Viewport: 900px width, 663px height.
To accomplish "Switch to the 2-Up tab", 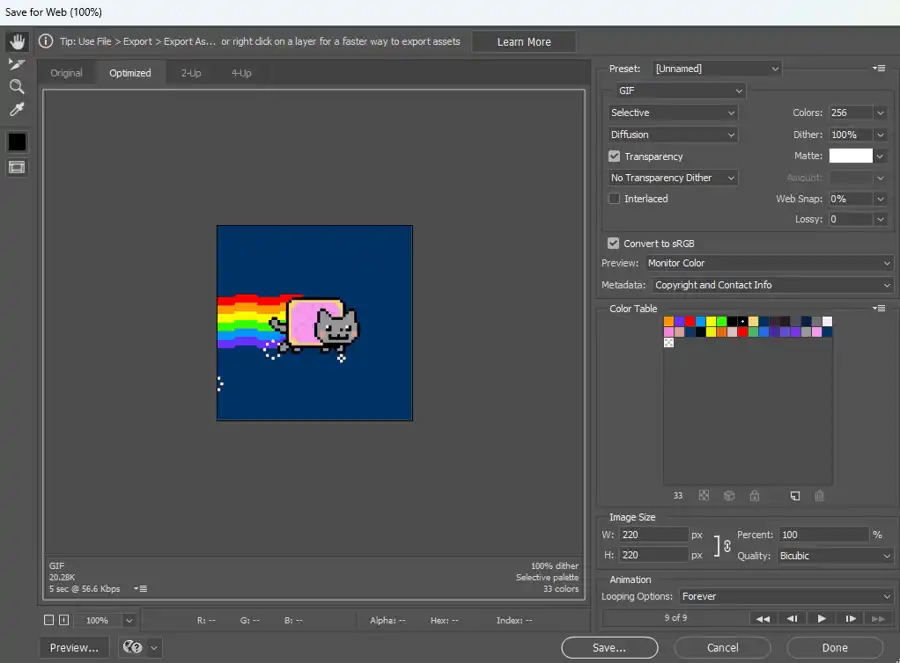I will 191,73.
